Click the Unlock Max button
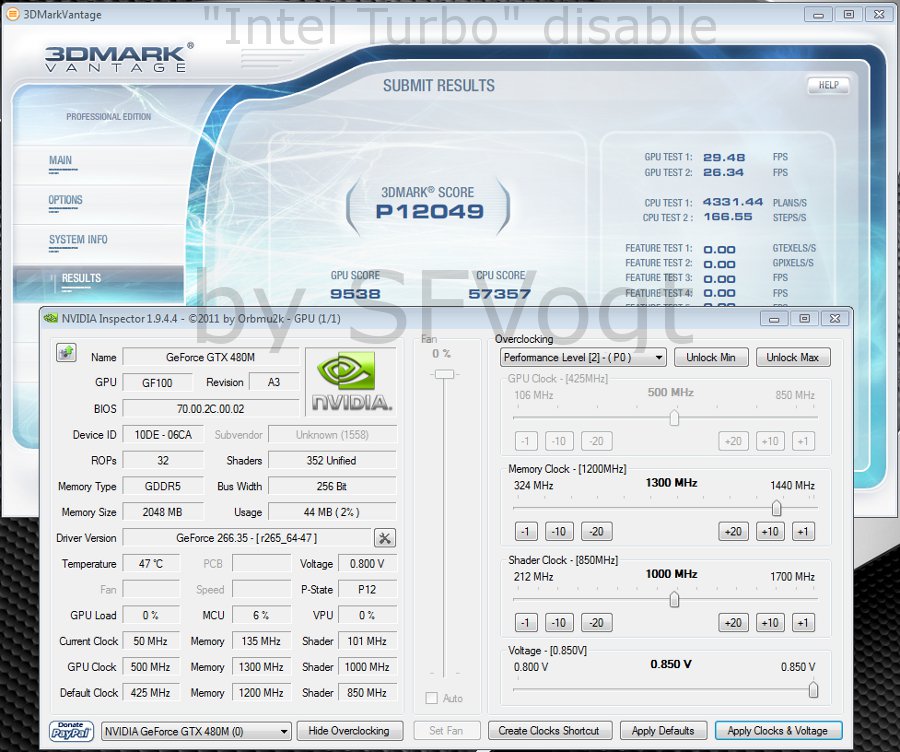 793,358
